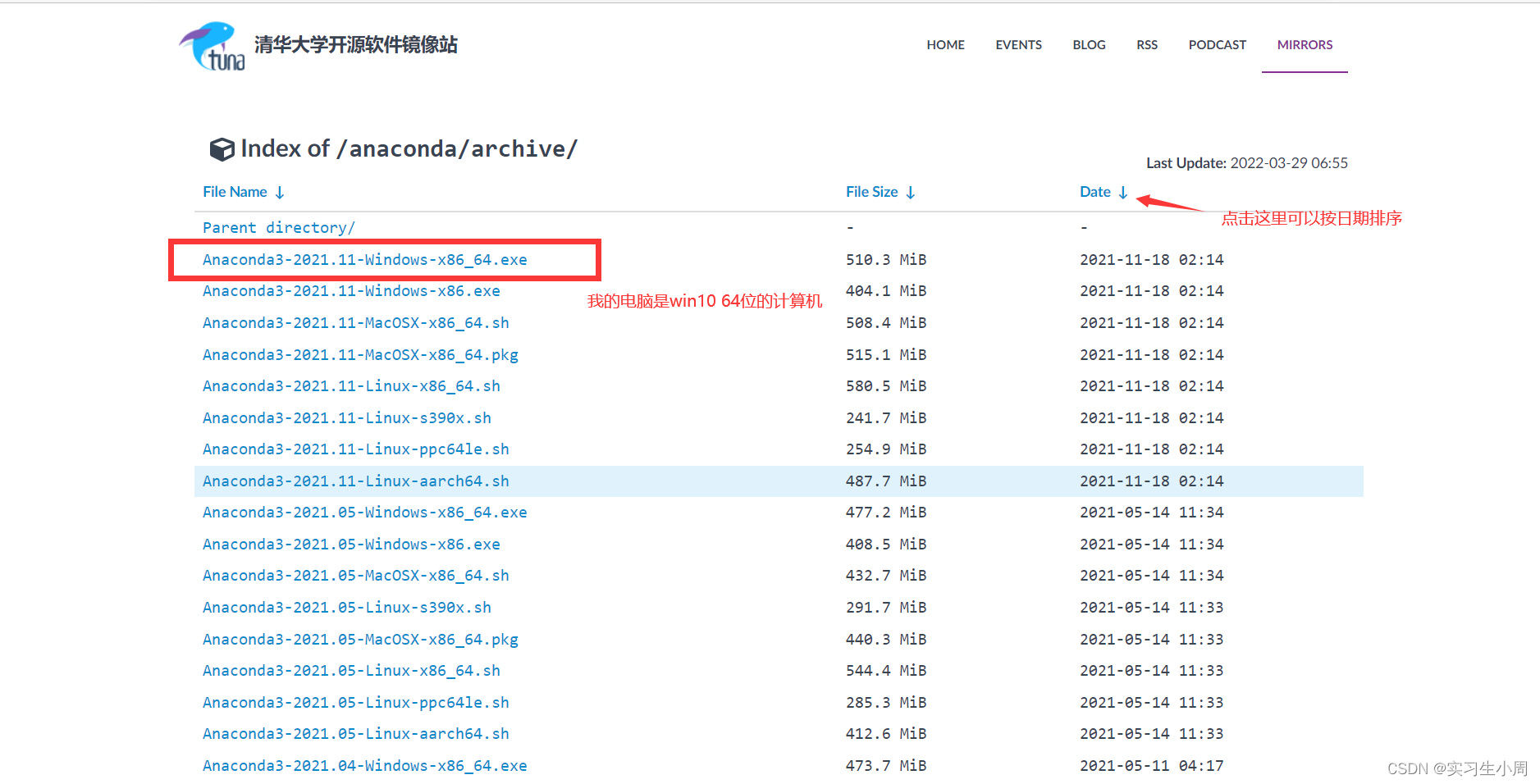Click the 440.3 MiB file size cell

coord(886,640)
